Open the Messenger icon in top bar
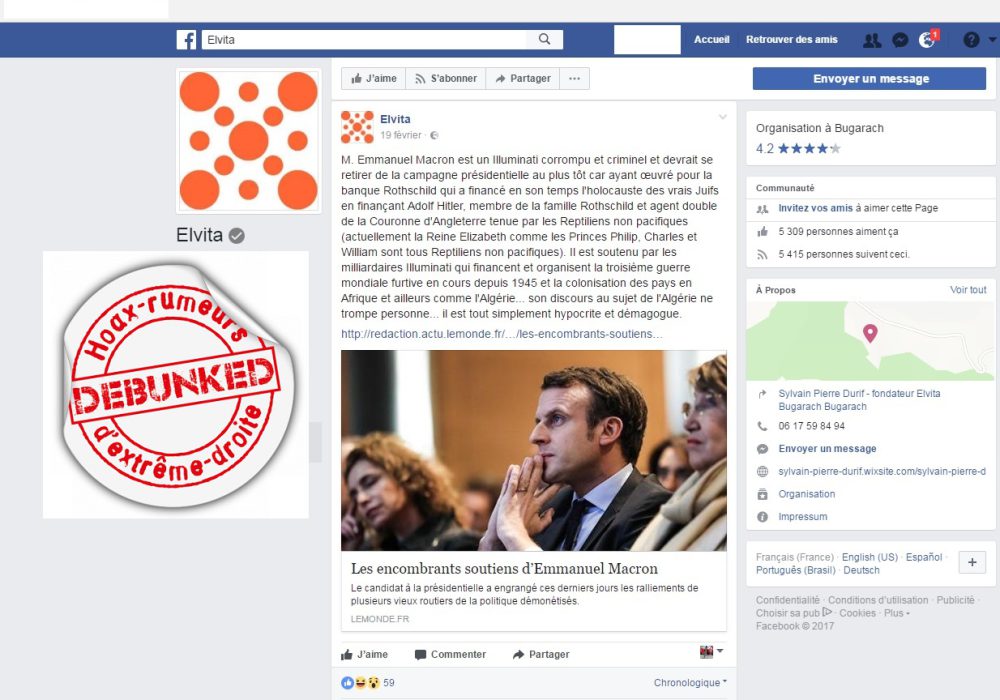 (x=900, y=40)
